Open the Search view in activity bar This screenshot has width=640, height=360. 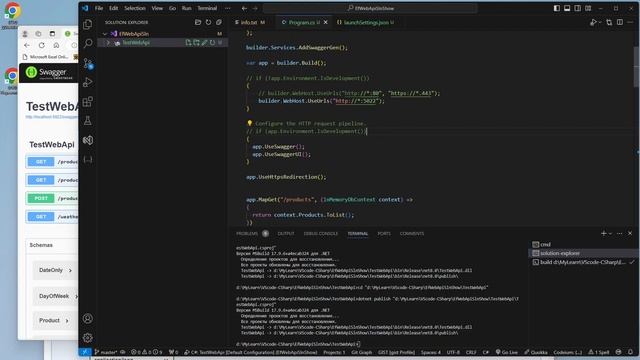click(87, 43)
